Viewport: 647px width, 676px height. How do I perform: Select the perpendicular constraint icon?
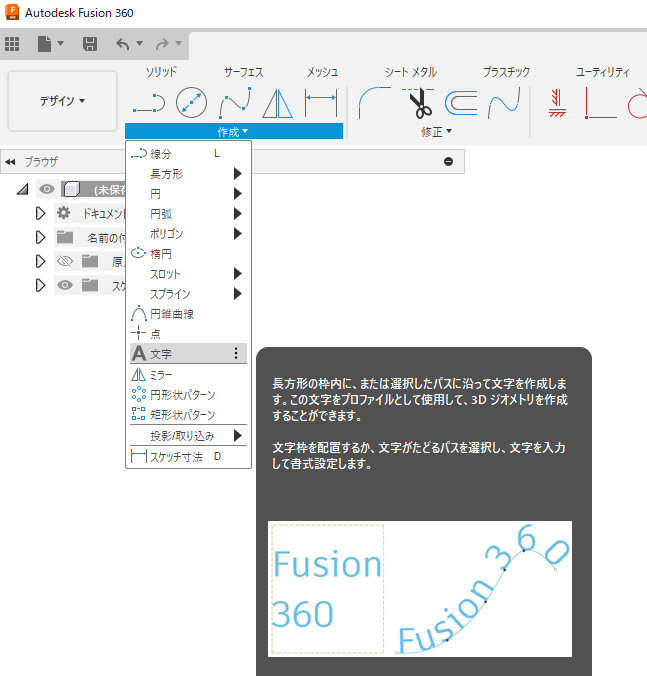[600, 103]
